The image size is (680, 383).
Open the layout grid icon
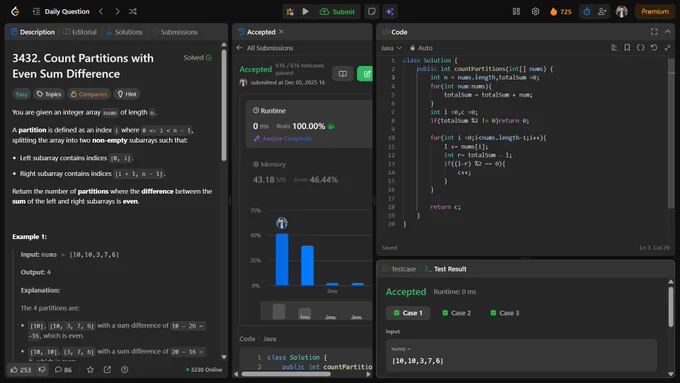pos(516,12)
